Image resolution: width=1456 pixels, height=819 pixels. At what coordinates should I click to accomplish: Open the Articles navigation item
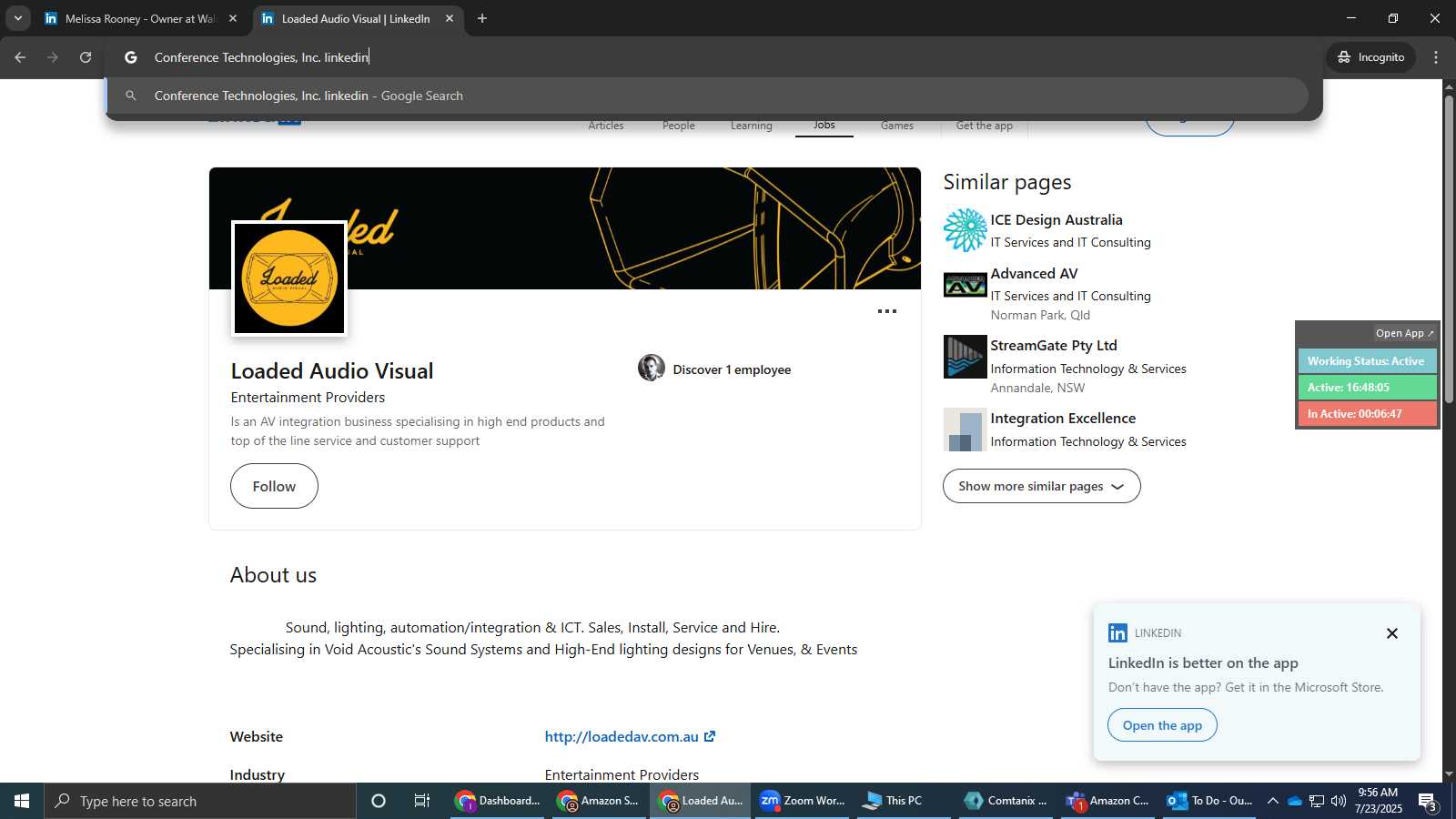pos(606,126)
